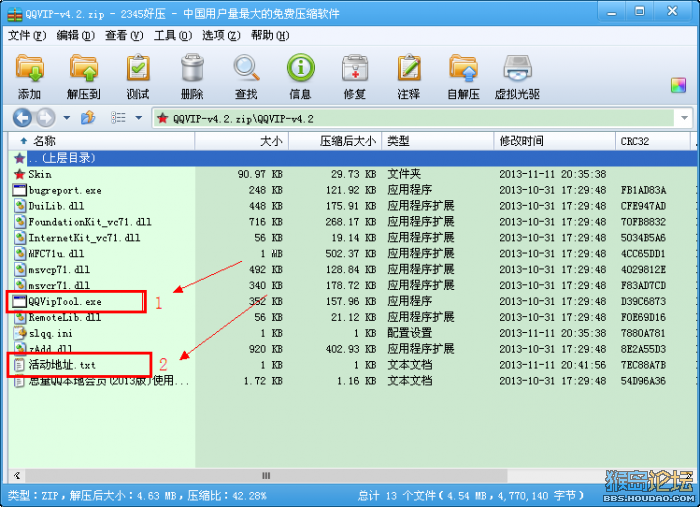Image resolution: width=700 pixels, height=507 pixels.
Task: Click the scrollbar left arrow button
Action: point(17,476)
